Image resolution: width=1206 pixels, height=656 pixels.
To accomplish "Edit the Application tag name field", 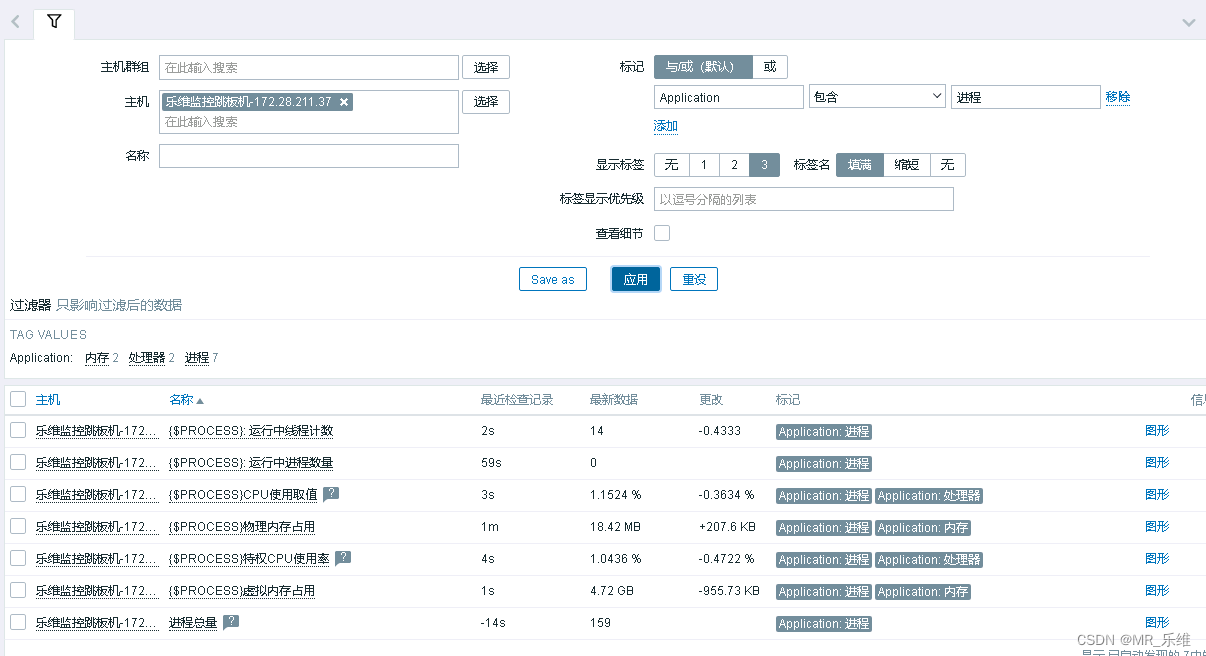I will [729, 97].
